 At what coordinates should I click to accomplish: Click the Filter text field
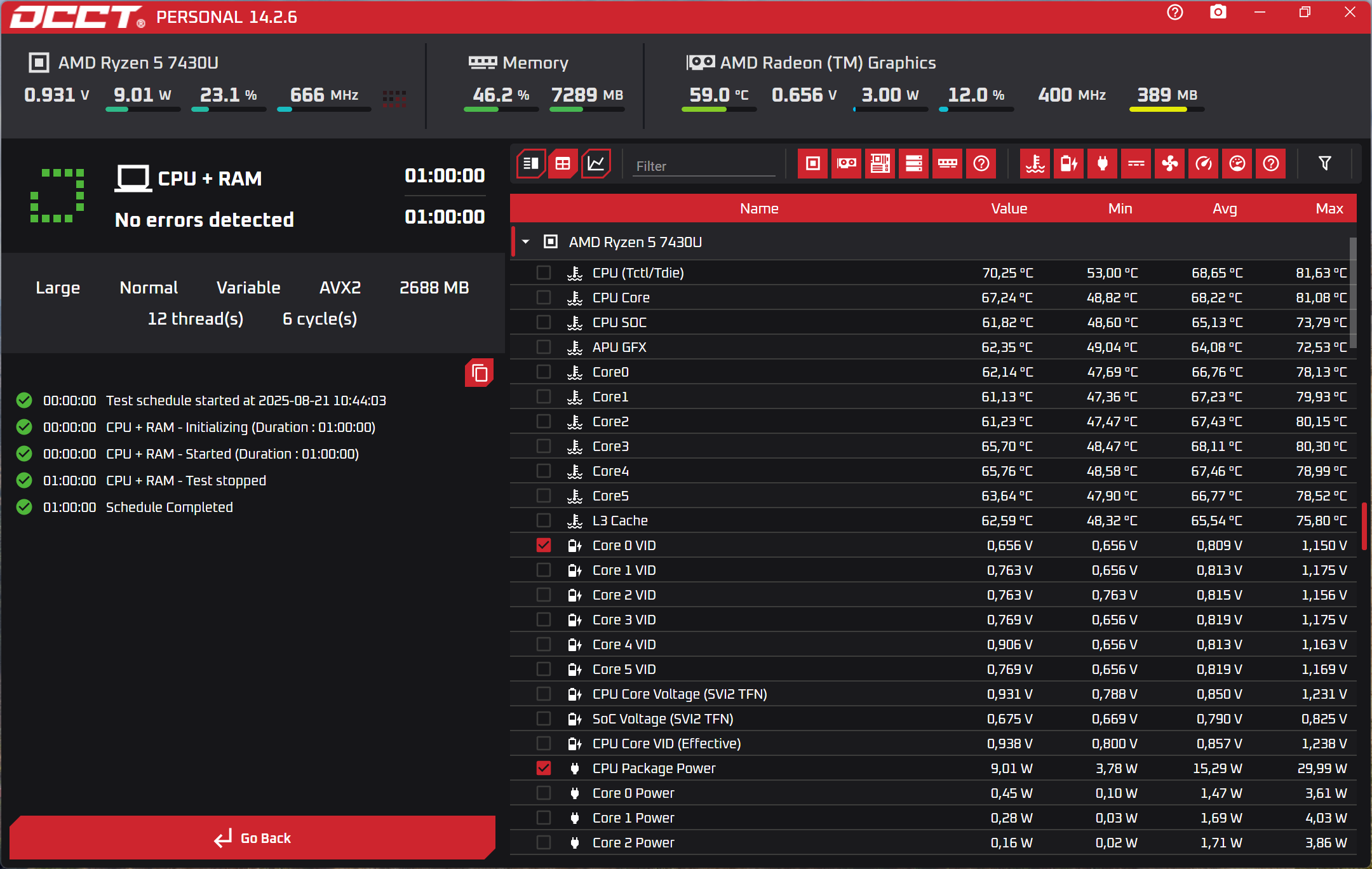704,166
